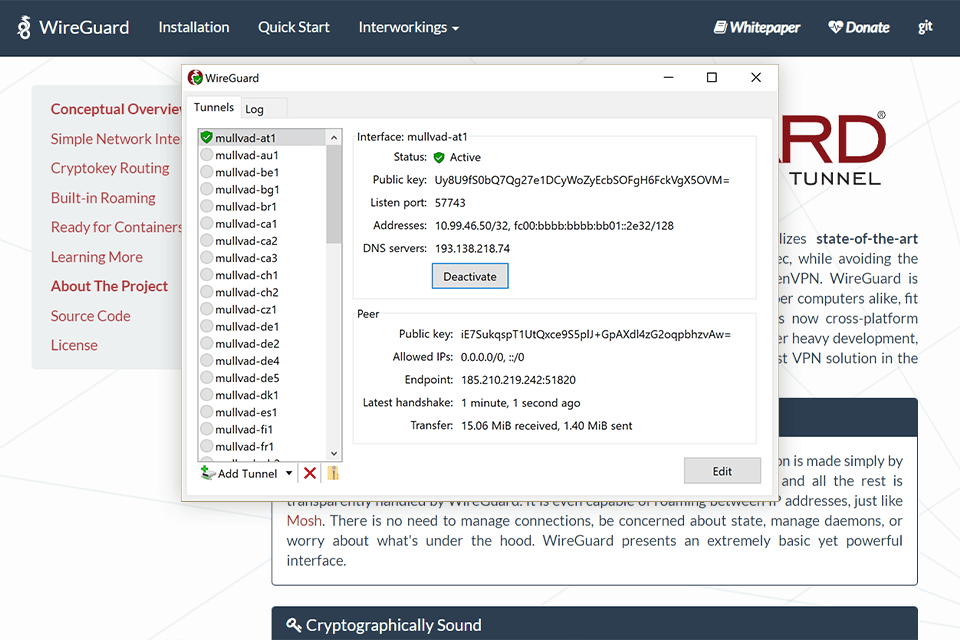The height and width of the screenshot is (640, 960).
Task: Click the tunnel list vertical scrollbar thumb
Action: tap(334, 195)
